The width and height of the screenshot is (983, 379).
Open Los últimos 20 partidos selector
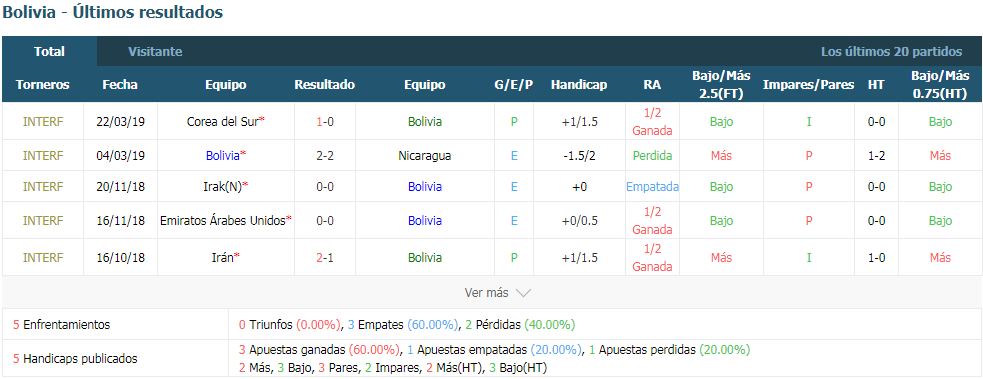(x=891, y=51)
